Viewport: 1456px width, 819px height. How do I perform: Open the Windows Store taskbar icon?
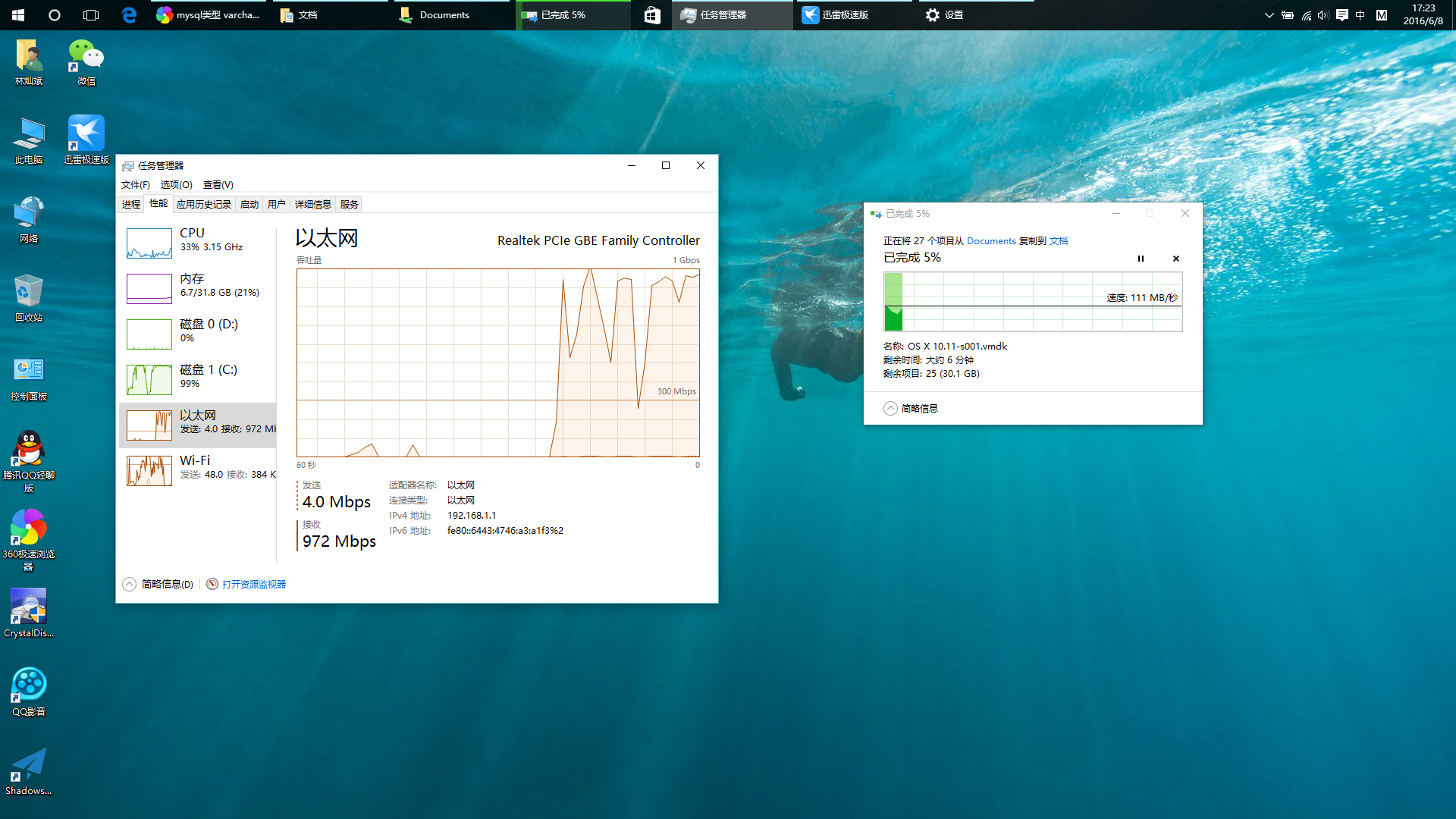pyautogui.click(x=652, y=14)
